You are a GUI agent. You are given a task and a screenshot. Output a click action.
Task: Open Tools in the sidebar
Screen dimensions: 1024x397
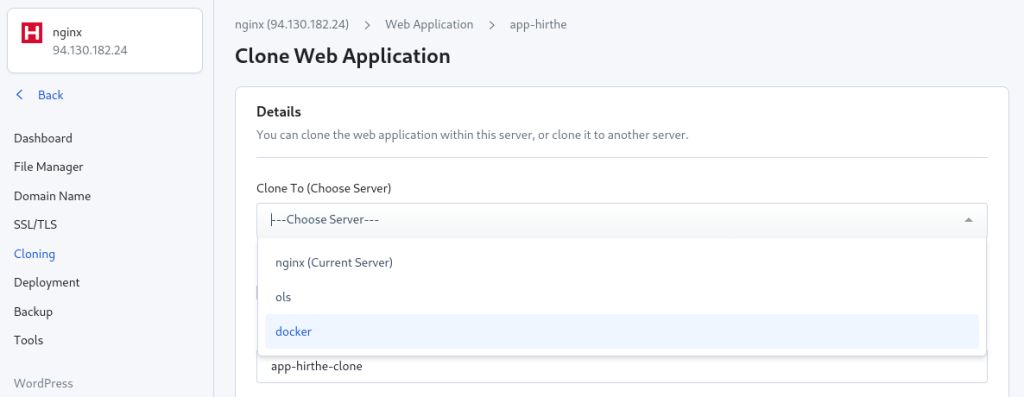pos(28,340)
